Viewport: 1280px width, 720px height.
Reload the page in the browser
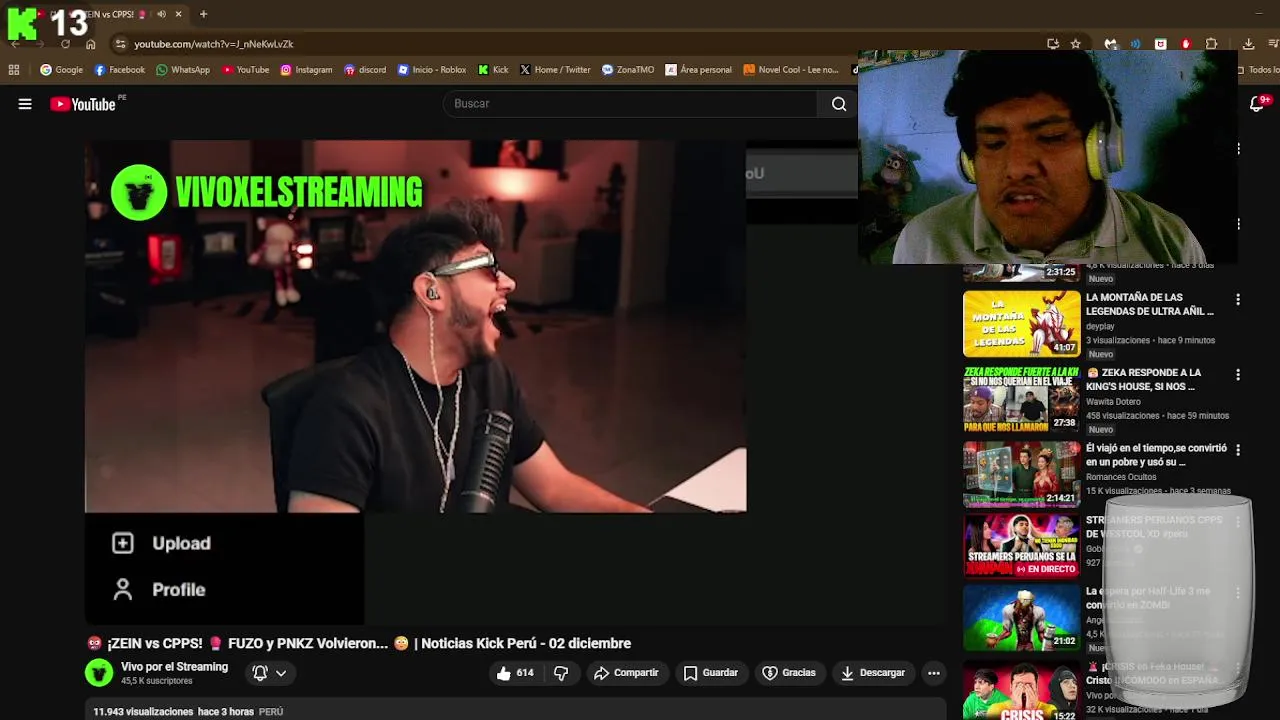(x=65, y=44)
